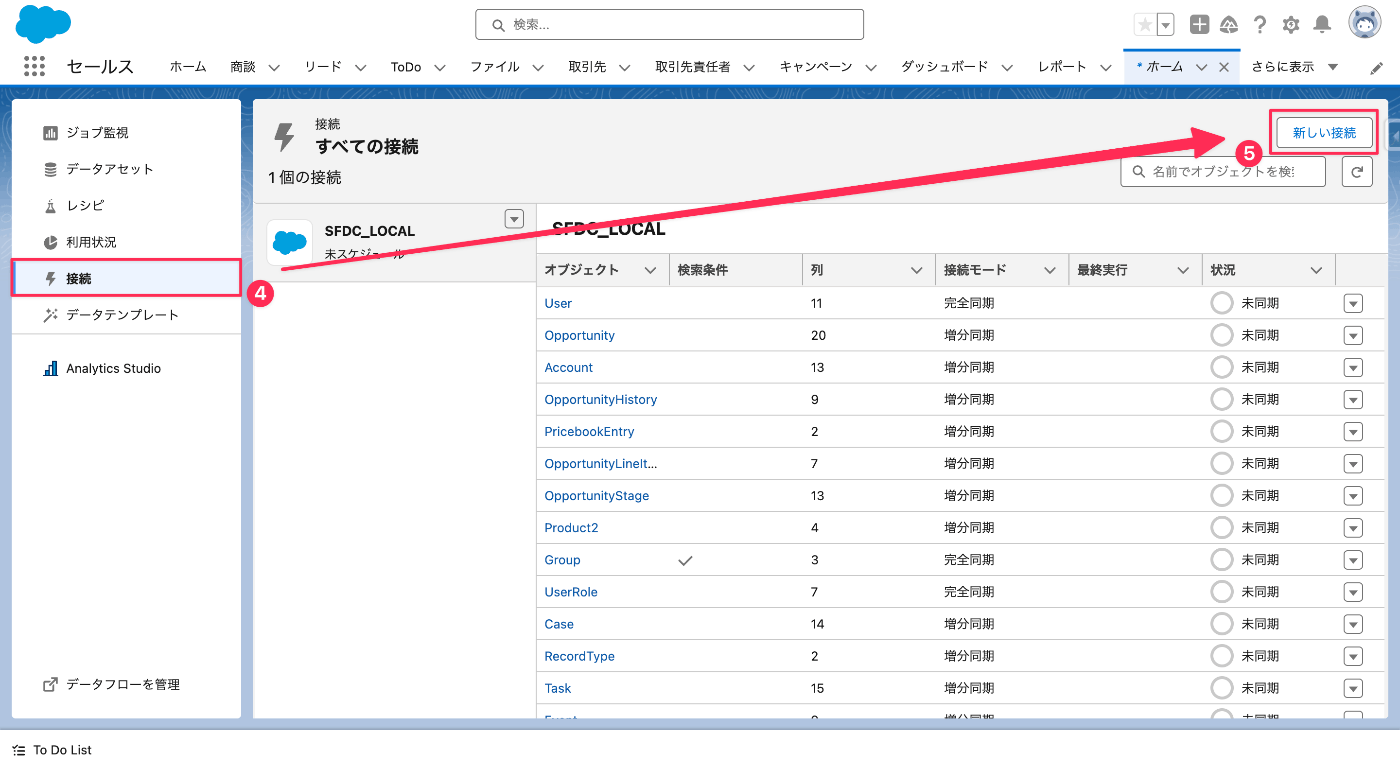Screen dimensions: 1400x769
Task: Expand the 商談 tab chevron
Action: 274,68
